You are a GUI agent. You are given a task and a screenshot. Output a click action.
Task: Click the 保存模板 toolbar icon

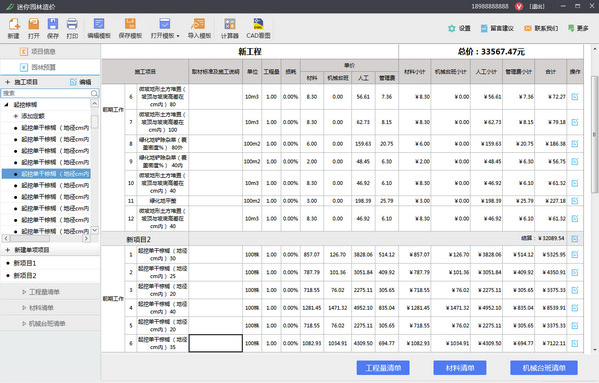tap(130, 24)
